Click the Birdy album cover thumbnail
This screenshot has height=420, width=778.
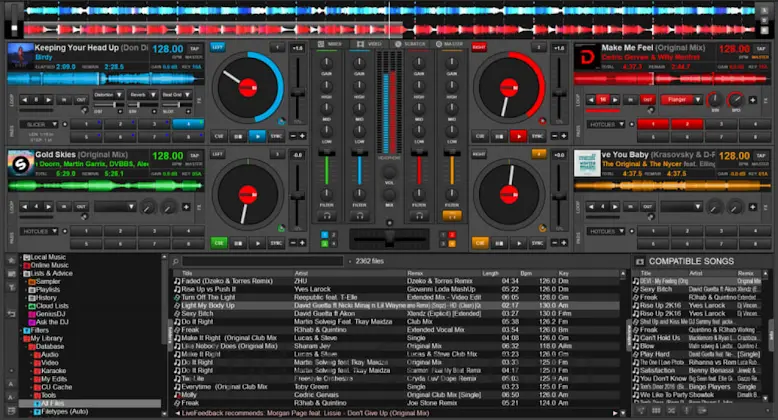click(19, 56)
